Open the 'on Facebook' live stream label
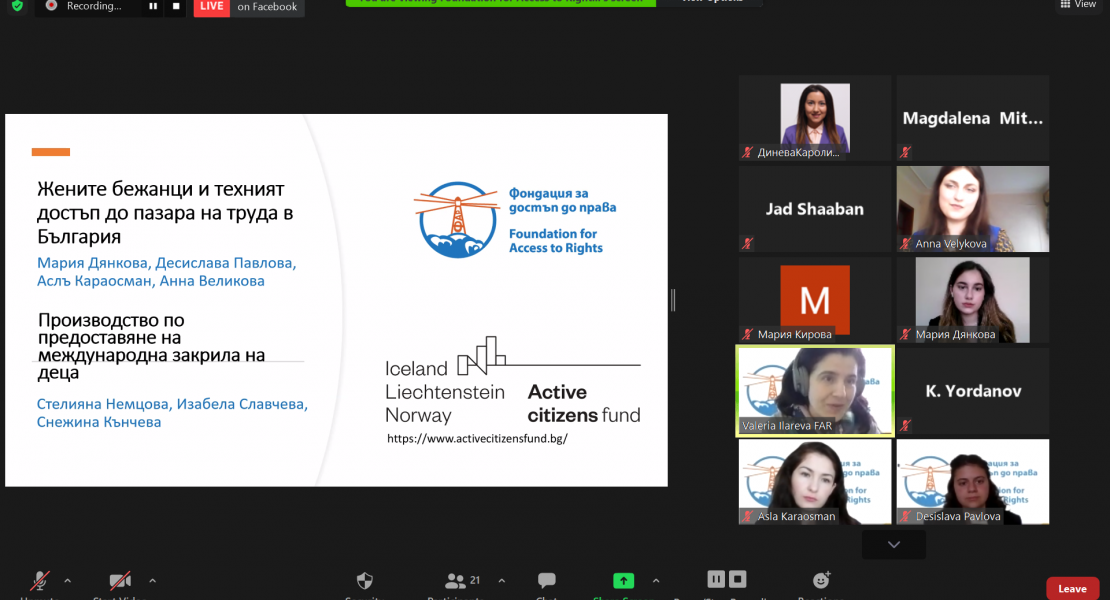The height and width of the screenshot is (600, 1110). pos(267,7)
